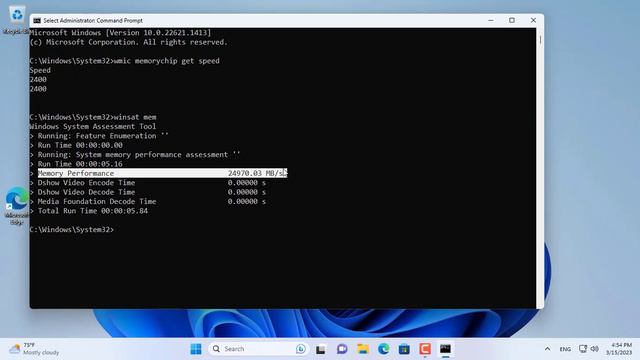Select the Command Prompt taskbar icon
Viewport: 640px width, 360px height.
coord(445,349)
